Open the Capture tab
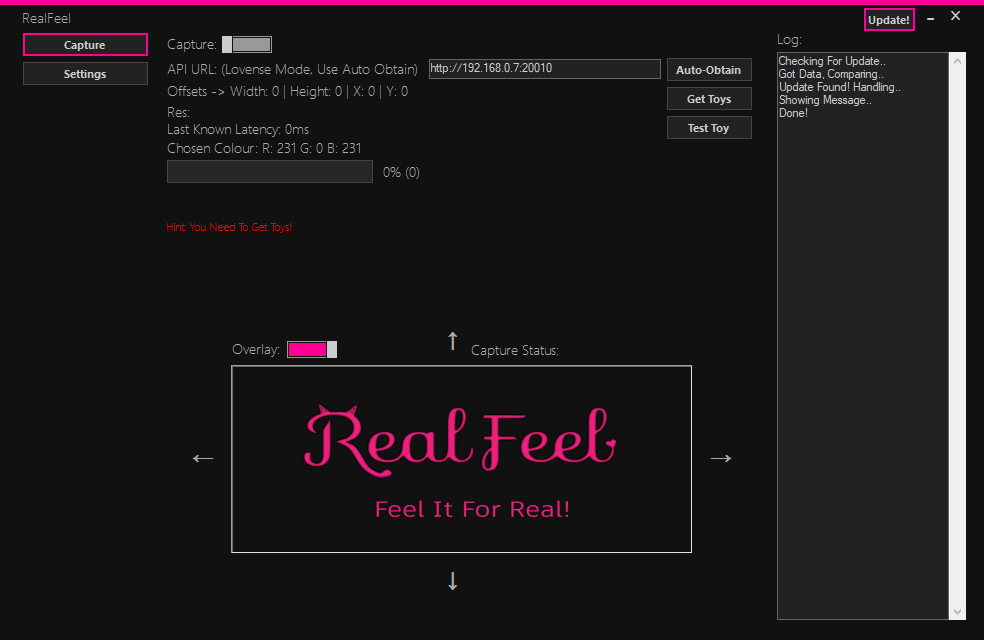The width and height of the screenshot is (984, 640). click(x=85, y=45)
